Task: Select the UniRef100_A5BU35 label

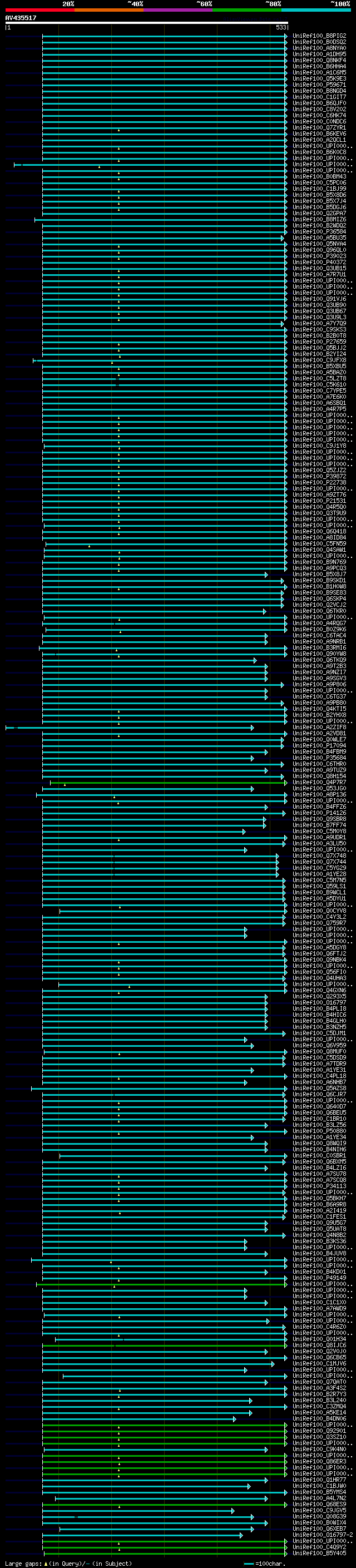Action: pyautogui.click(x=319, y=238)
